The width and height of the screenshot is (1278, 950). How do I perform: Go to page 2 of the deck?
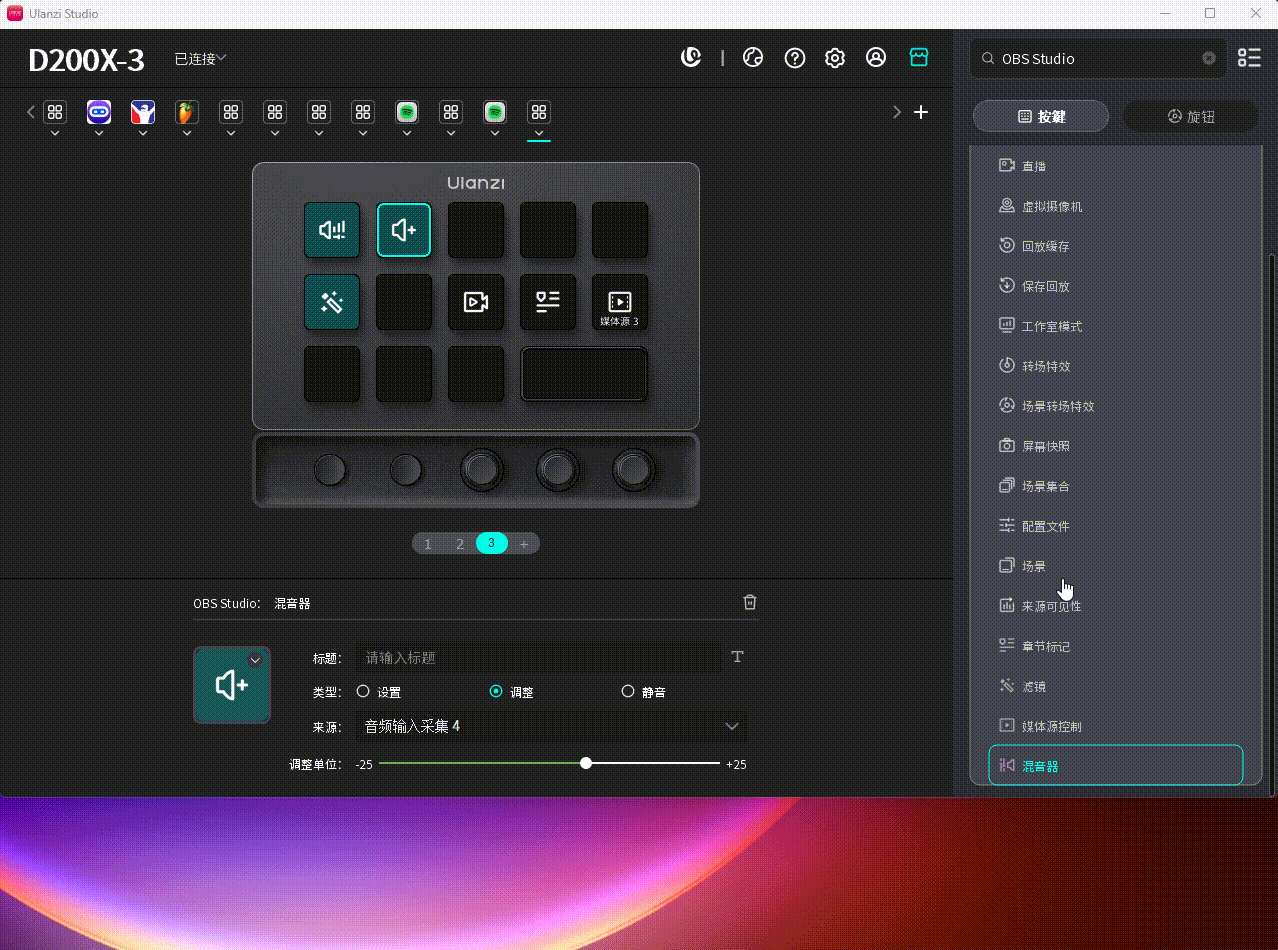tap(460, 544)
